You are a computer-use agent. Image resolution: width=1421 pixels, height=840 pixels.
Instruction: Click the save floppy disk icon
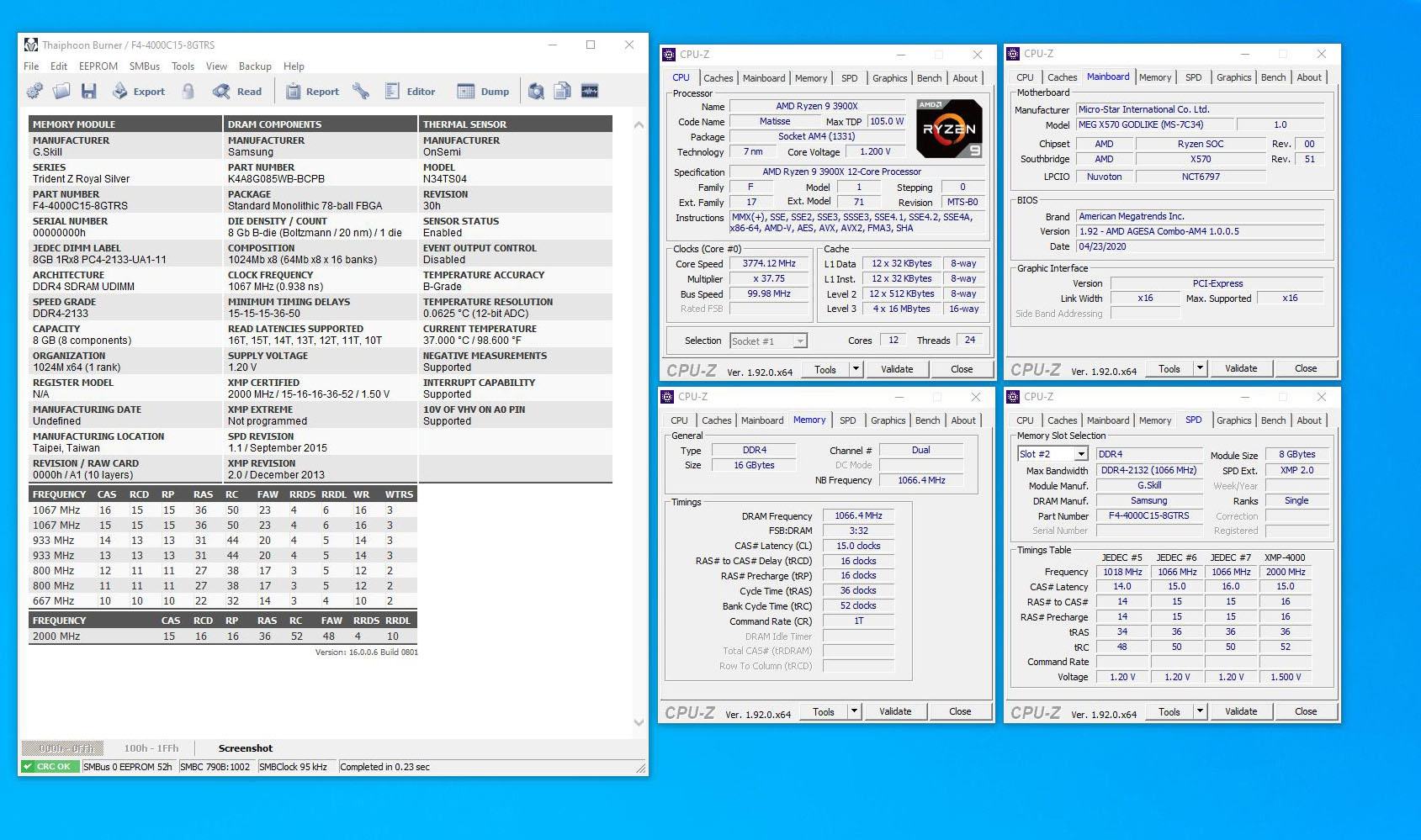89,91
